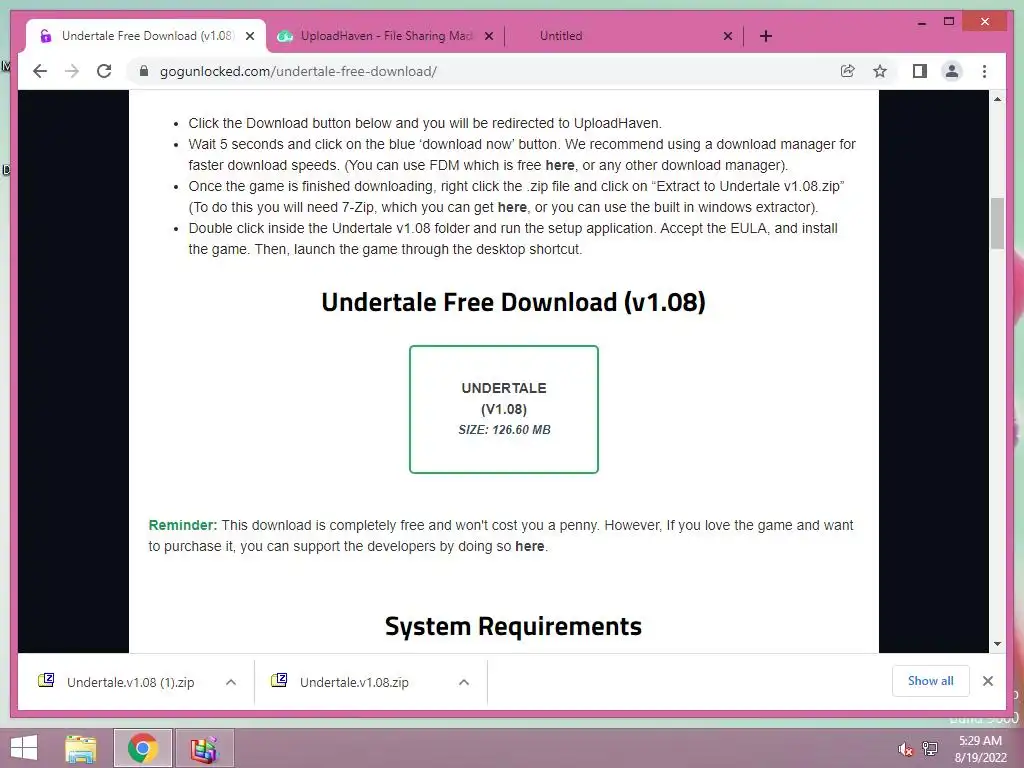
Task: Close the UploadHaven tab
Action: coord(489,36)
